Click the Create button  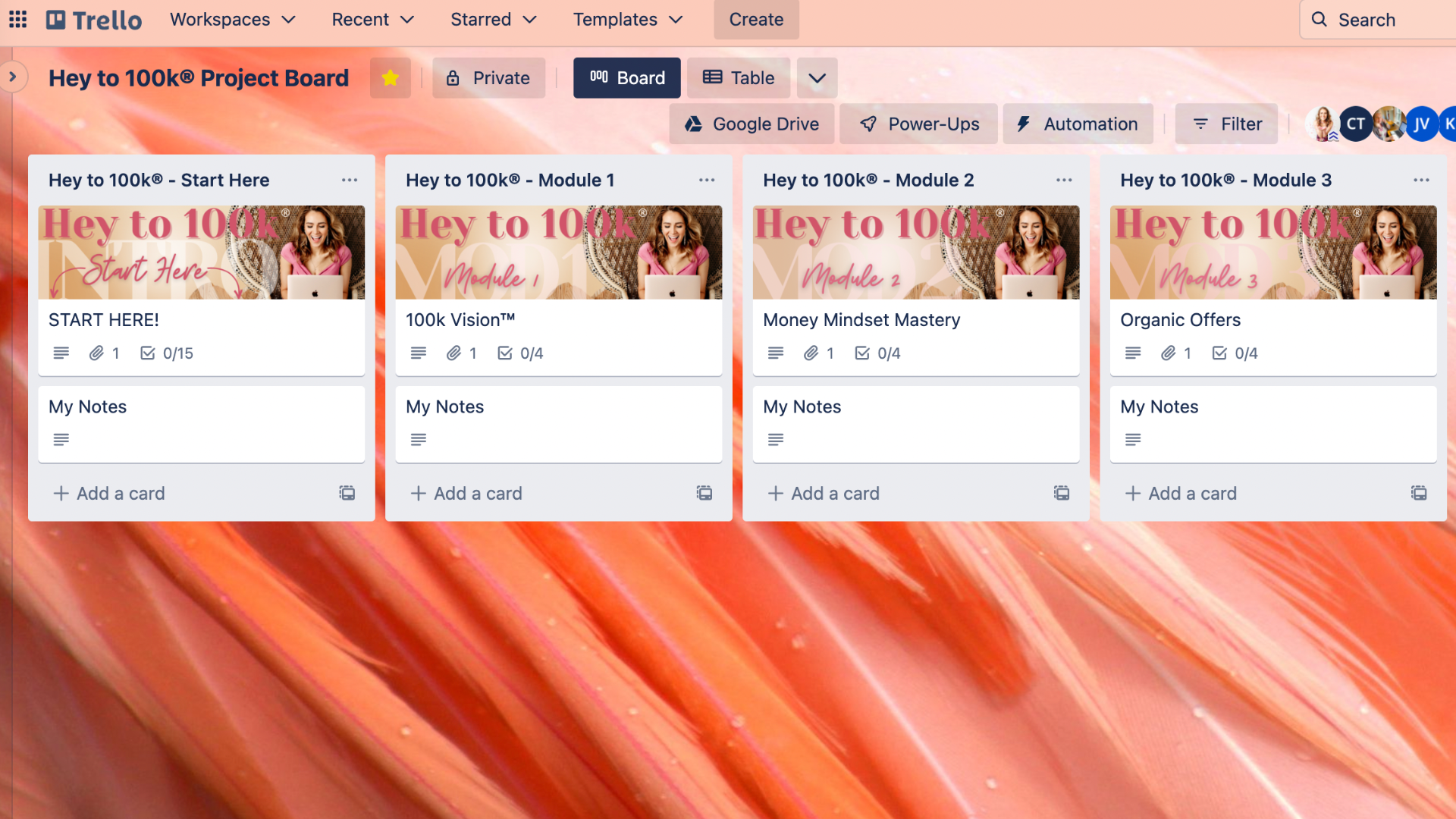755,20
